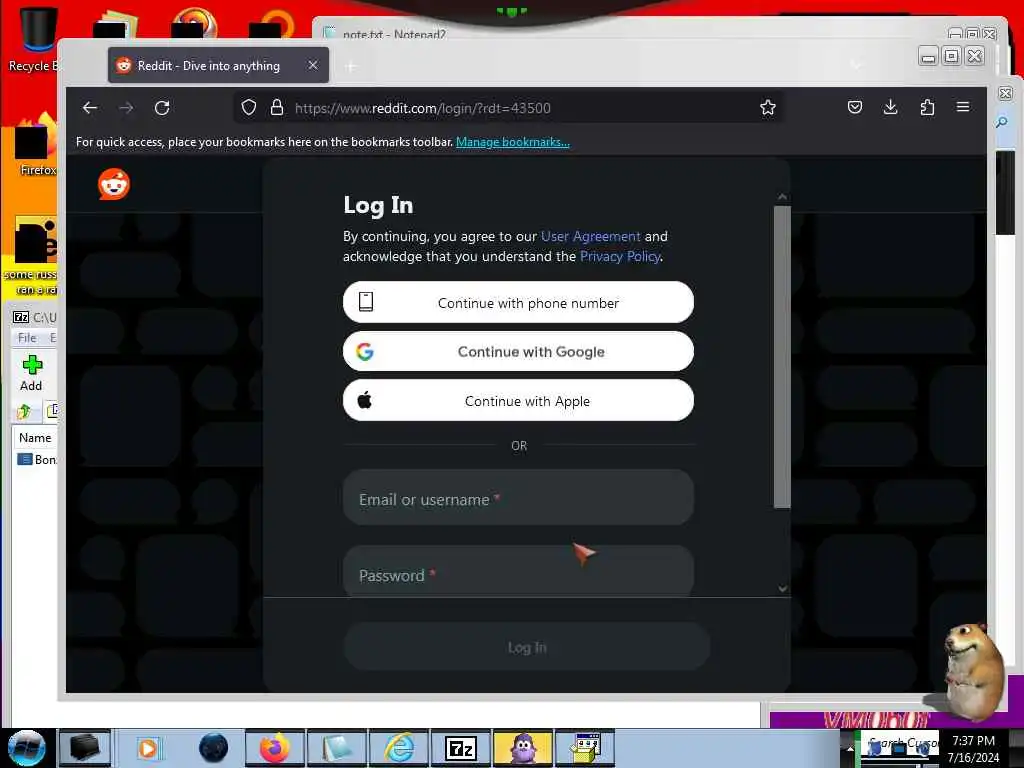This screenshot has width=1024, height=768.
Task: Open the Firefox taskbar icon
Action: 275,748
